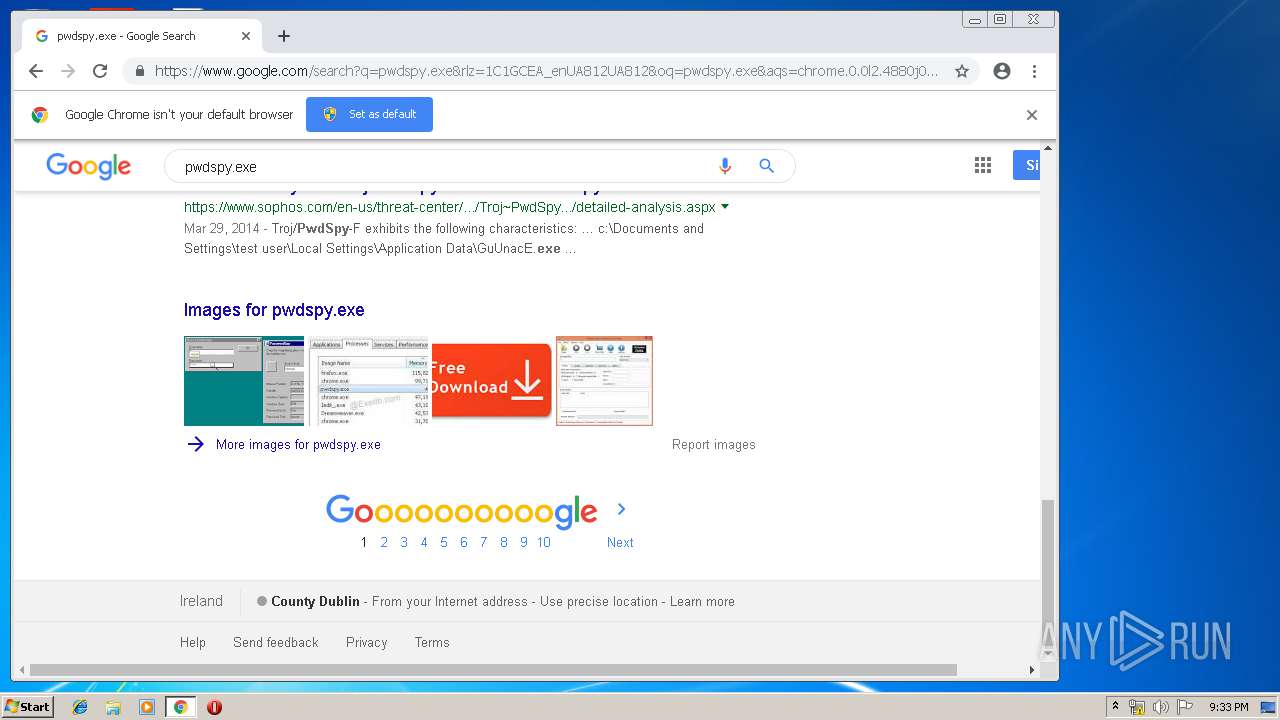The height and width of the screenshot is (720, 1280).
Task: Click the pagination chevron arrow
Action: (x=621, y=509)
